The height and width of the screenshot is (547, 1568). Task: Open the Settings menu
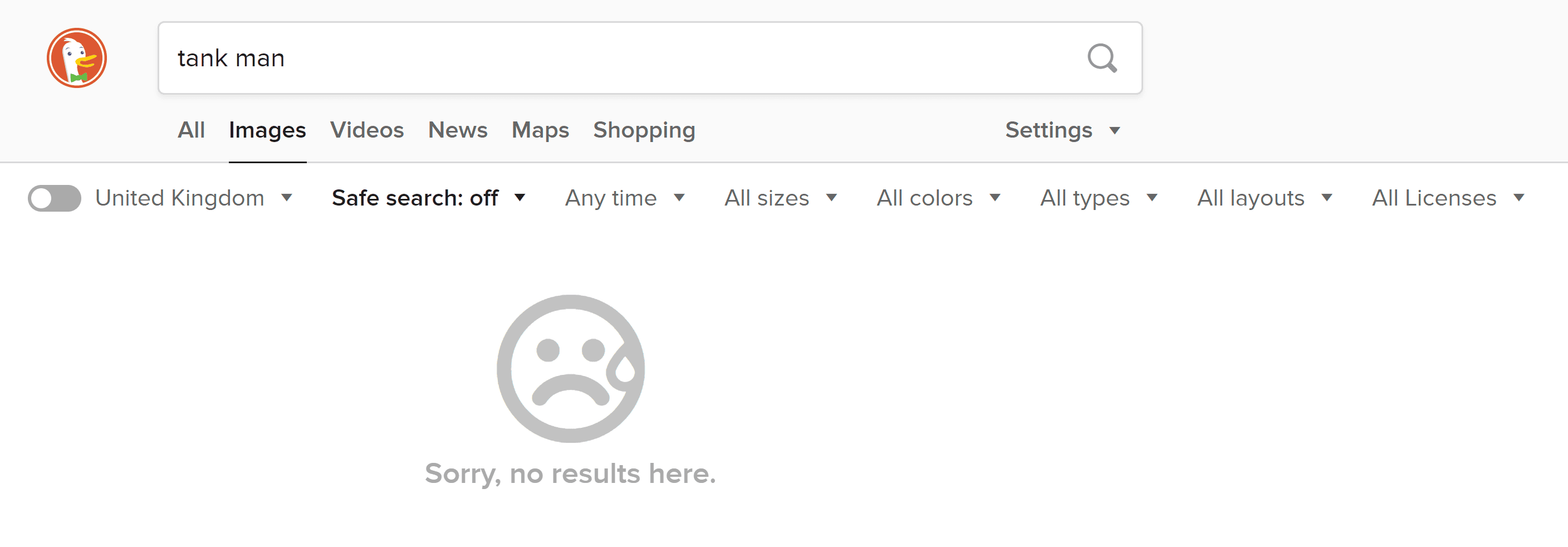tap(1063, 130)
